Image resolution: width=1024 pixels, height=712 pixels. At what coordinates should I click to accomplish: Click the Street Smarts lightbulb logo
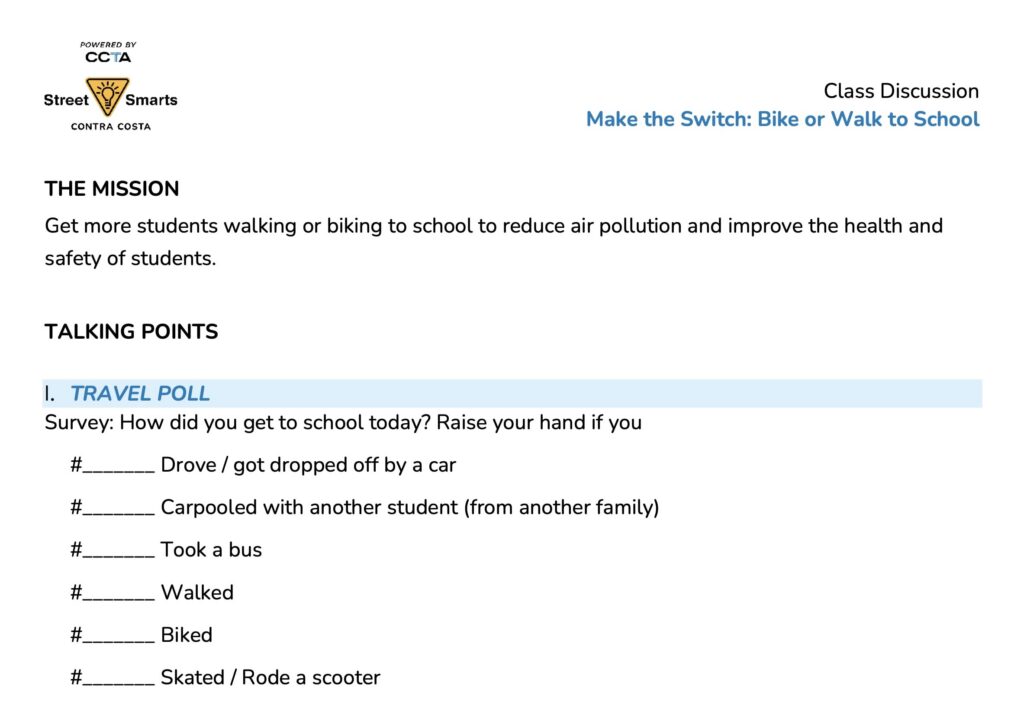click(x=106, y=97)
